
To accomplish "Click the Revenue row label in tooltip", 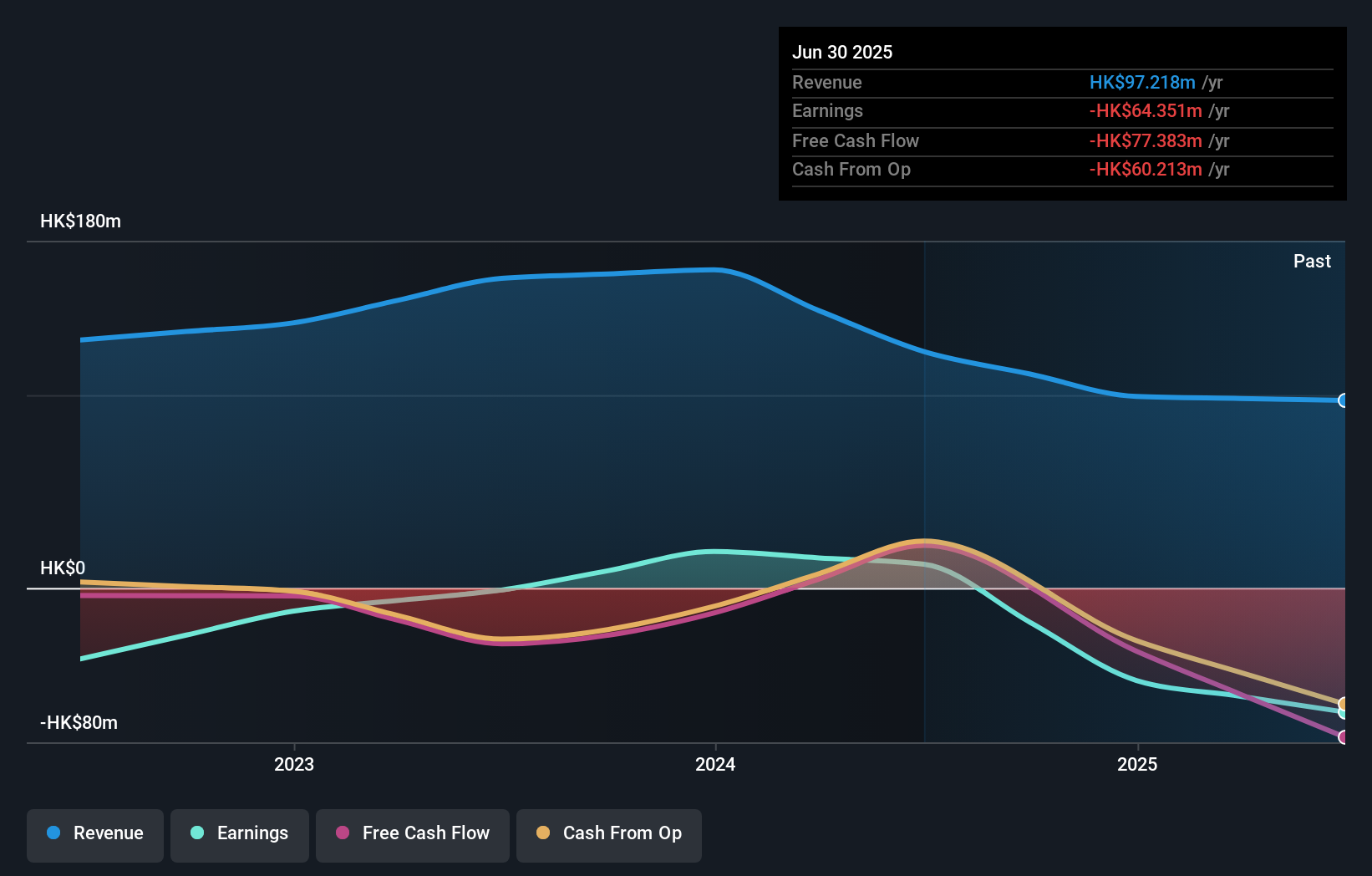I will (827, 83).
